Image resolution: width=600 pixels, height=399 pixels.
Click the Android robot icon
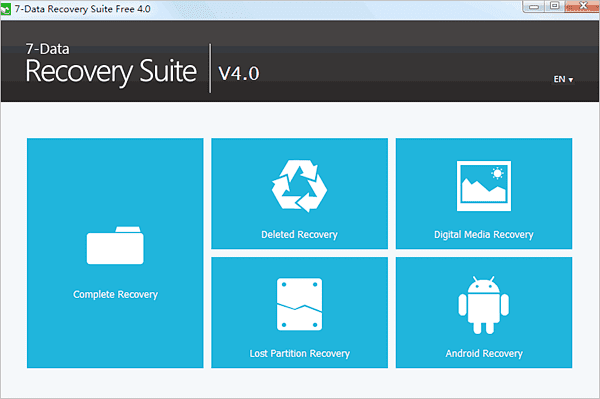pos(484,305)
